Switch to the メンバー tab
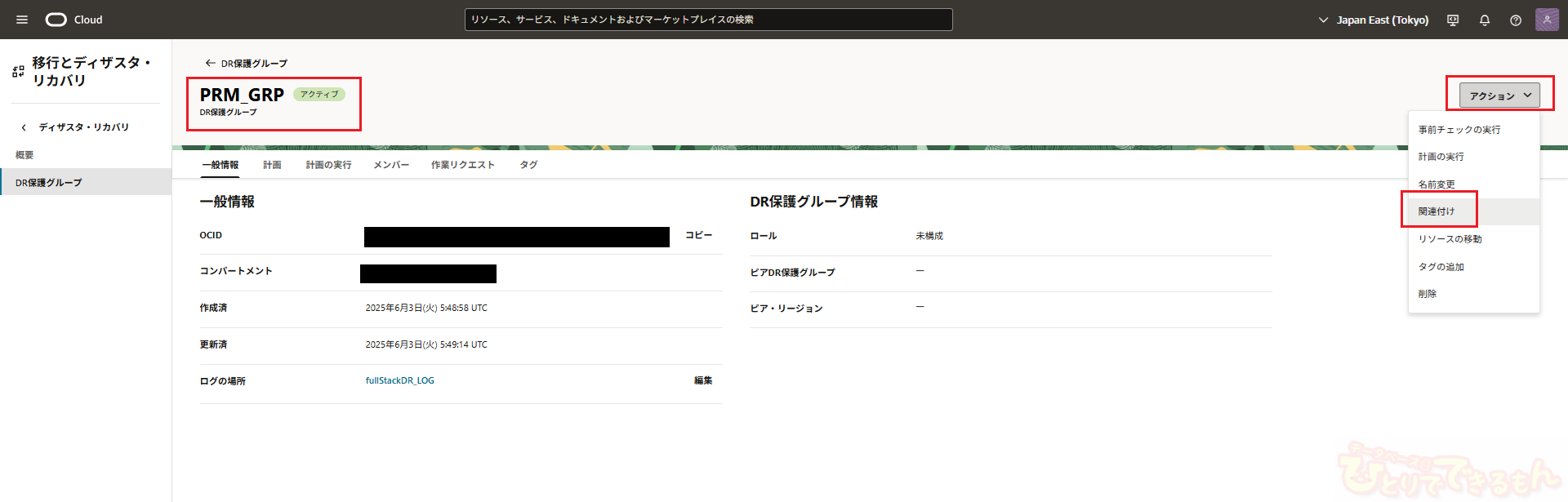 click(391, 165)
